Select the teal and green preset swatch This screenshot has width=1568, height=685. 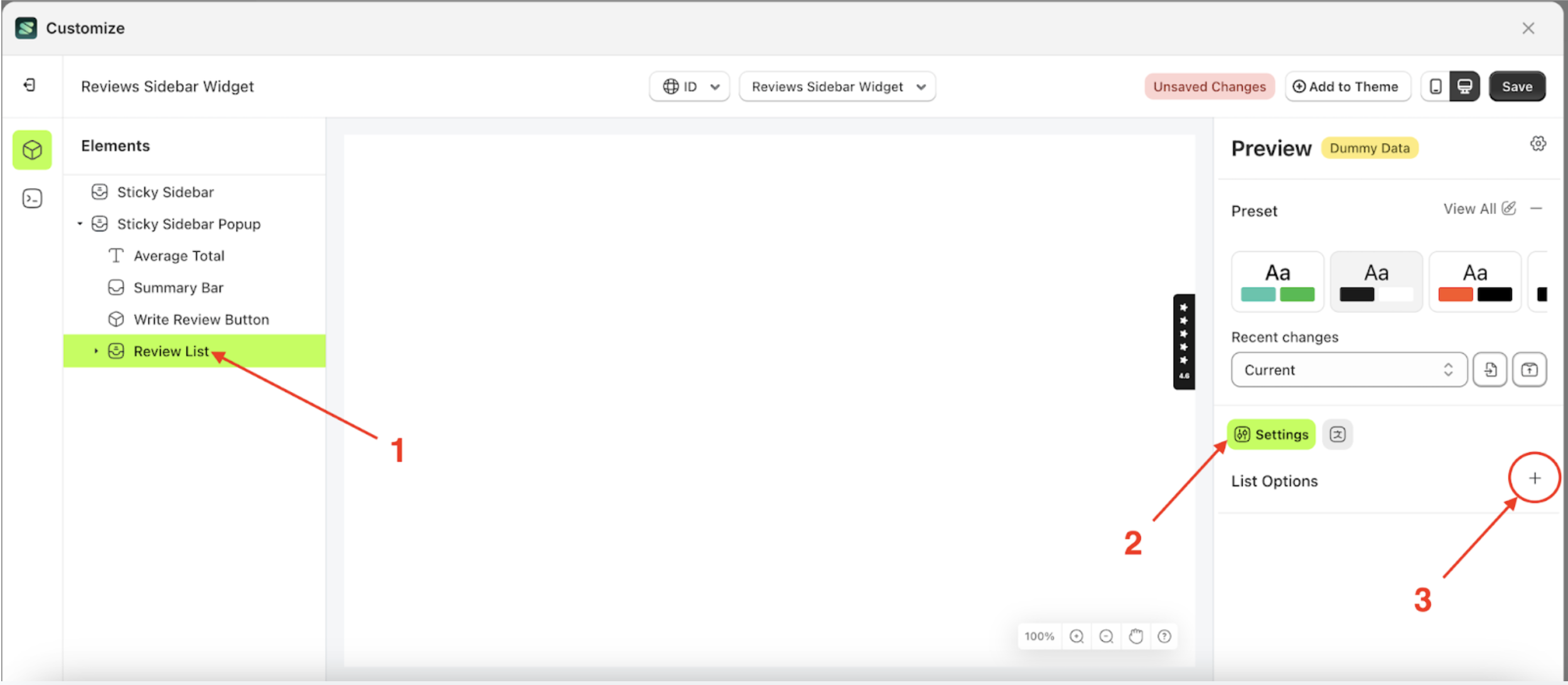(x=1278, y=281)
